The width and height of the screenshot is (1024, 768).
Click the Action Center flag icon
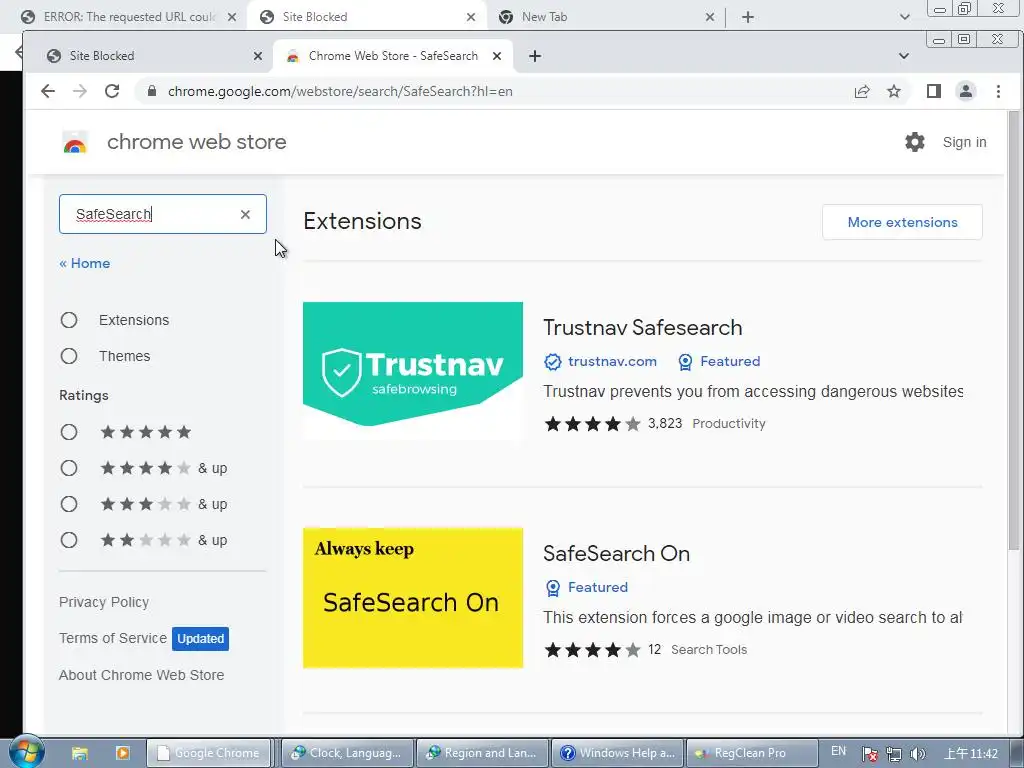869,754
